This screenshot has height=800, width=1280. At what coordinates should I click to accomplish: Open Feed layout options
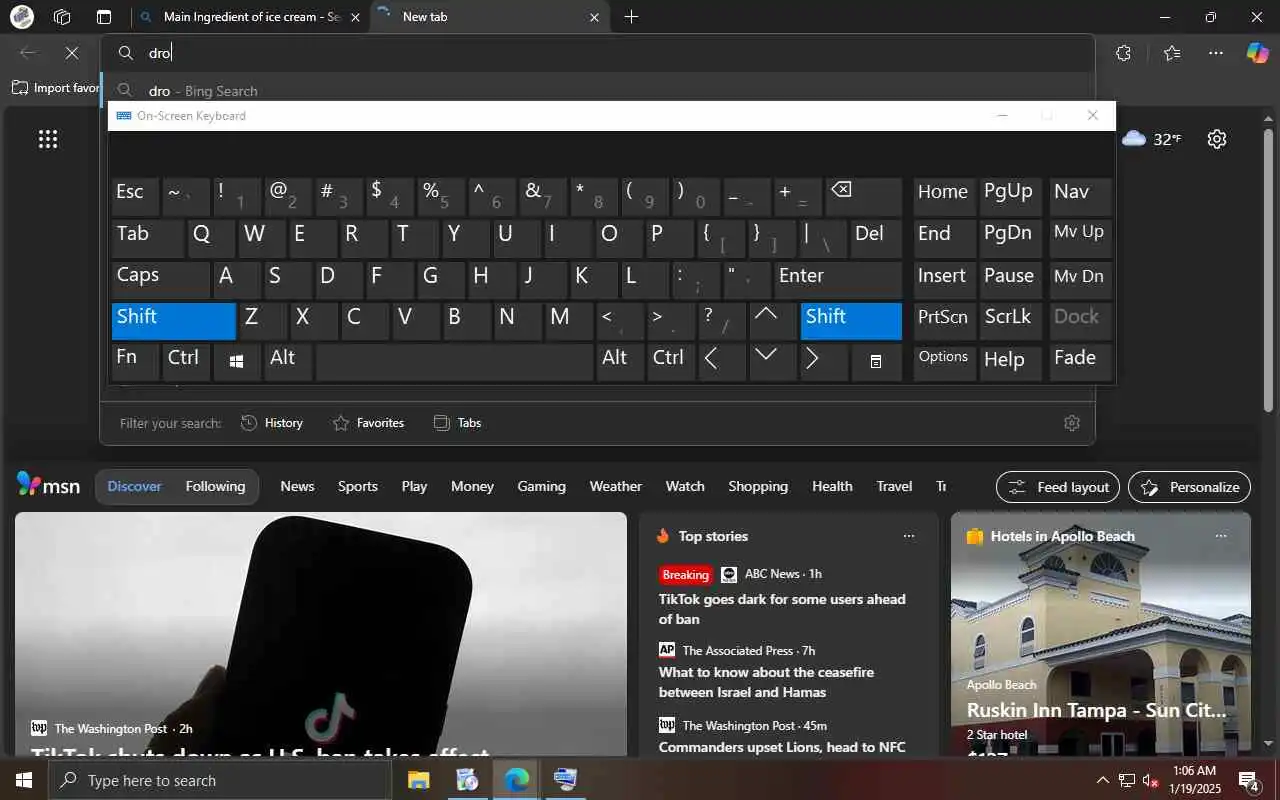pyautogui.click(x=1059, y=487)
